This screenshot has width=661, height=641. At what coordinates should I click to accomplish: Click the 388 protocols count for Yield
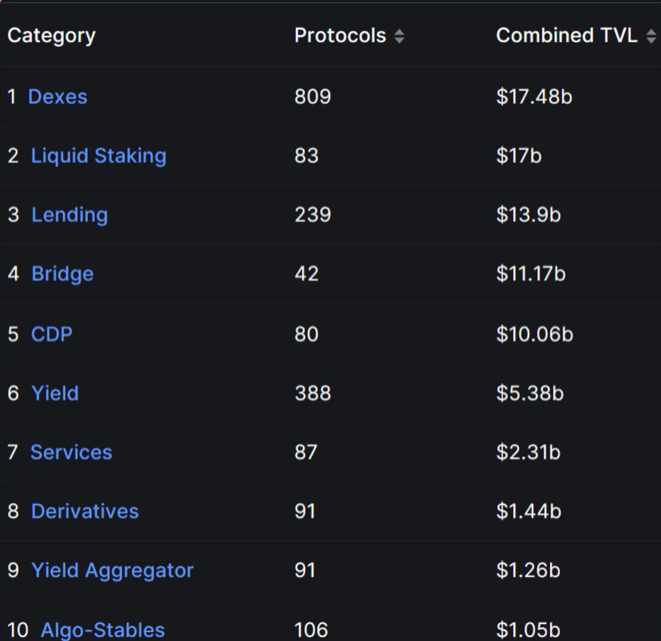point(312,393)
